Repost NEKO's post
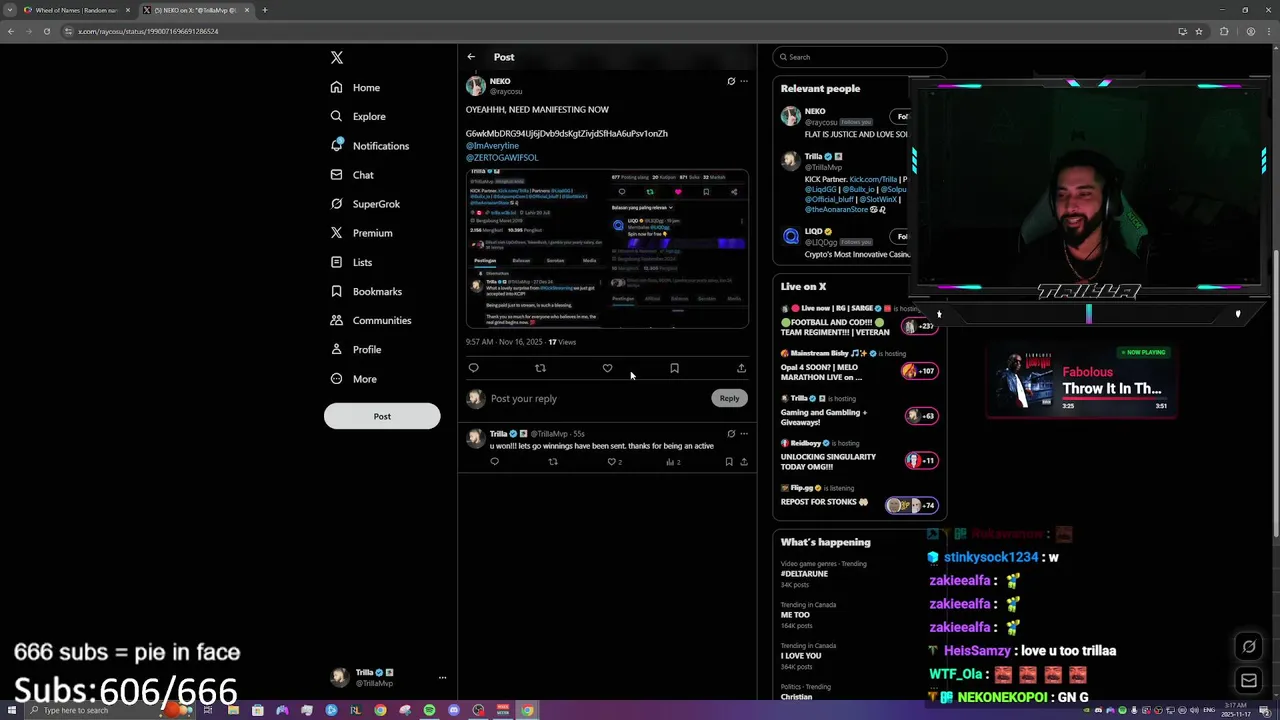The image size is (1280, 720). click(540, 368)
